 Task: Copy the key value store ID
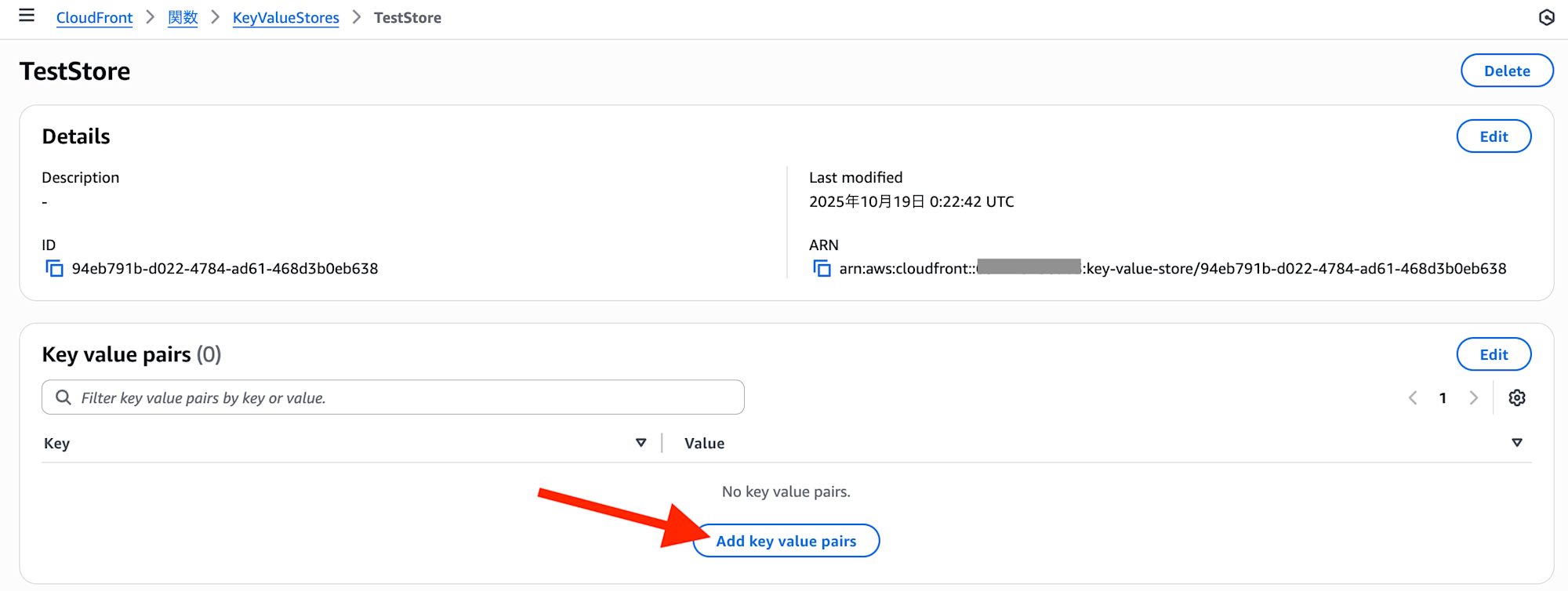coord(54,269)
